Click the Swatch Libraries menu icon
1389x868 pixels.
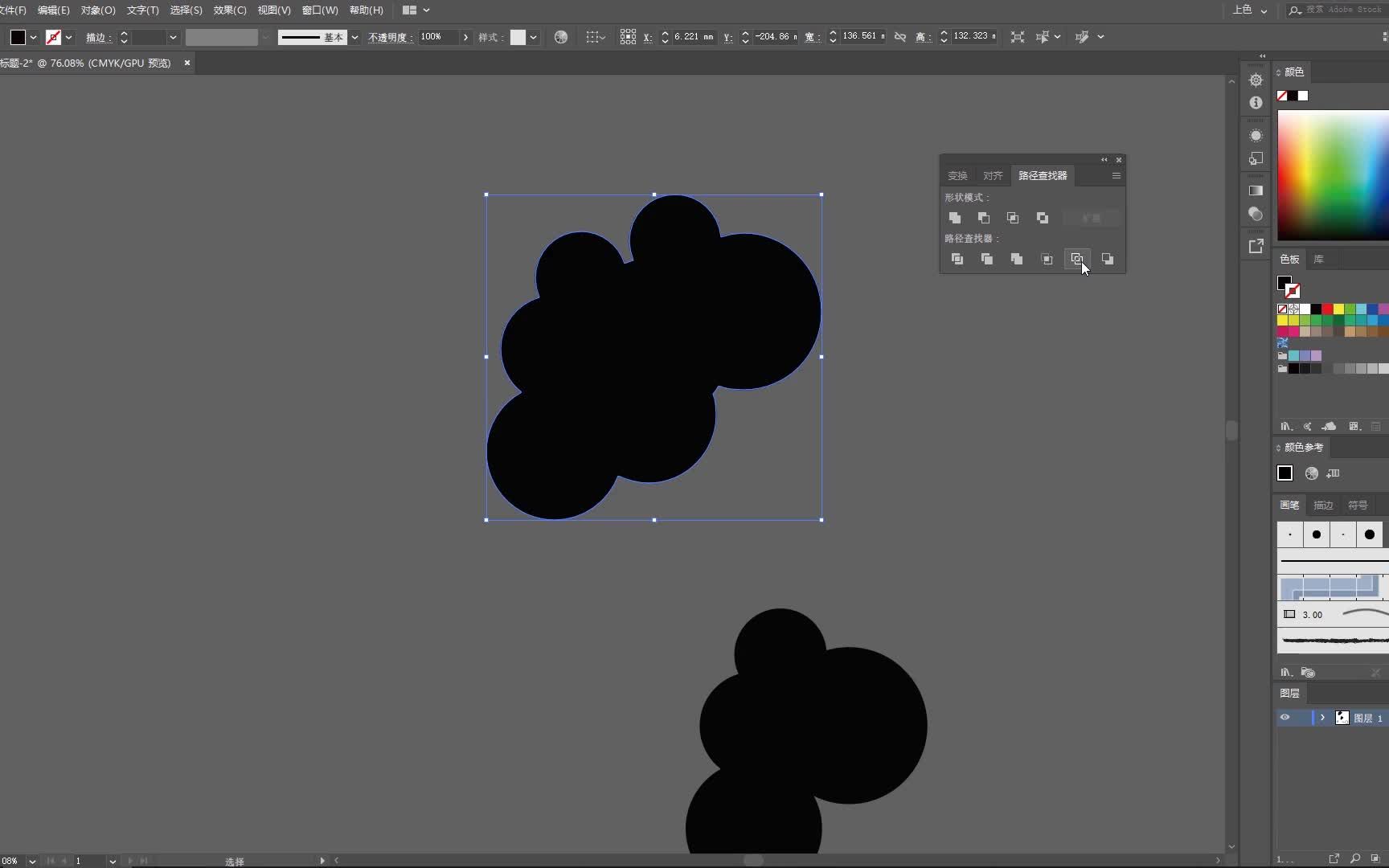click(x=1286, y=426)
